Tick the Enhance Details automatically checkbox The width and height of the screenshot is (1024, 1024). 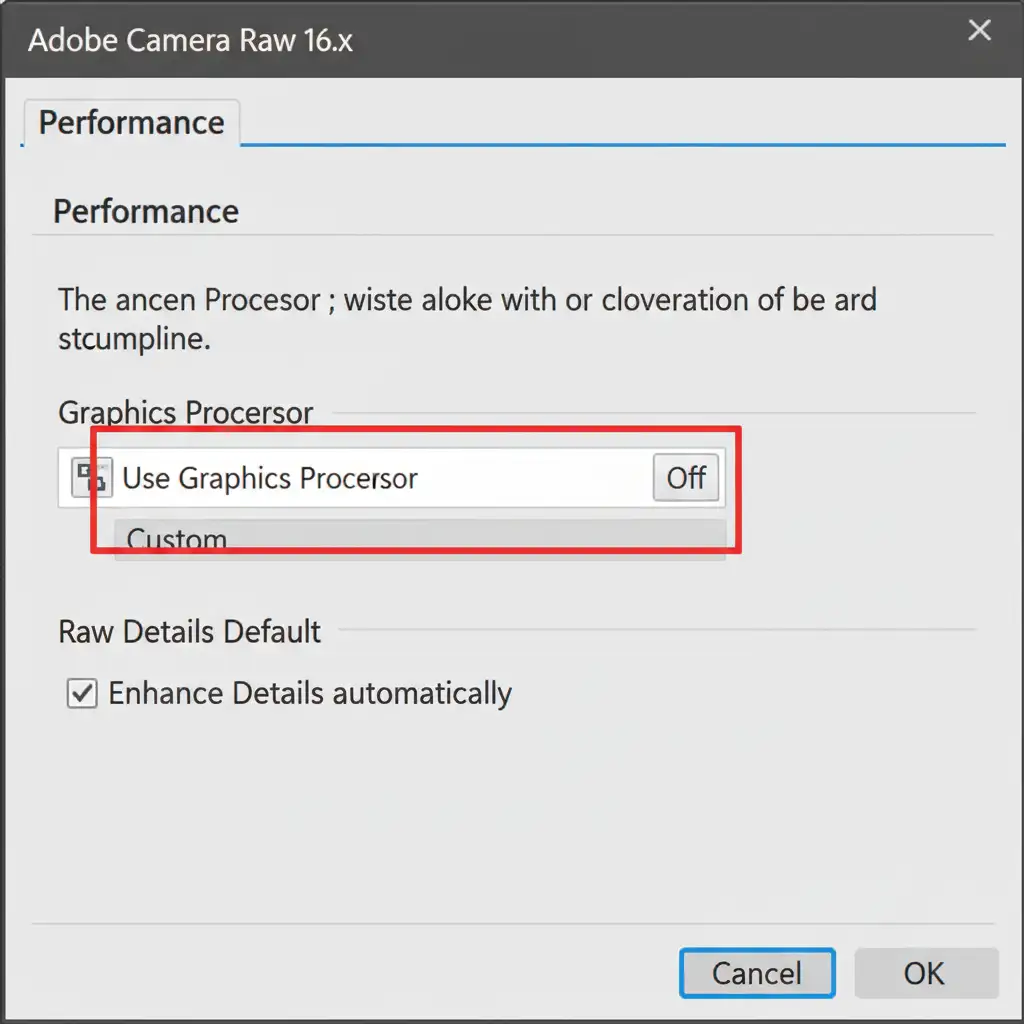tap(82, 693)
